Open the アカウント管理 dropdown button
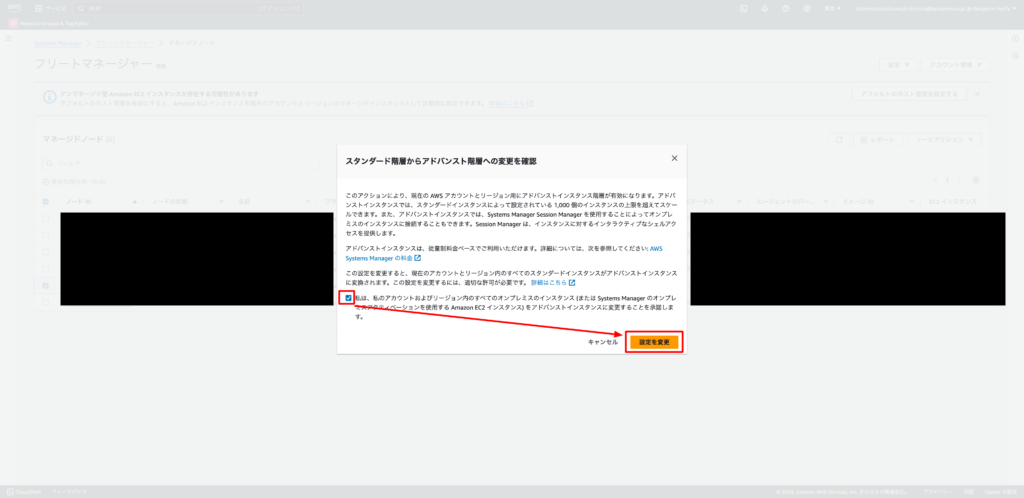The width and height of the screenshot is (1024, 498). click(x=955, y=65)
